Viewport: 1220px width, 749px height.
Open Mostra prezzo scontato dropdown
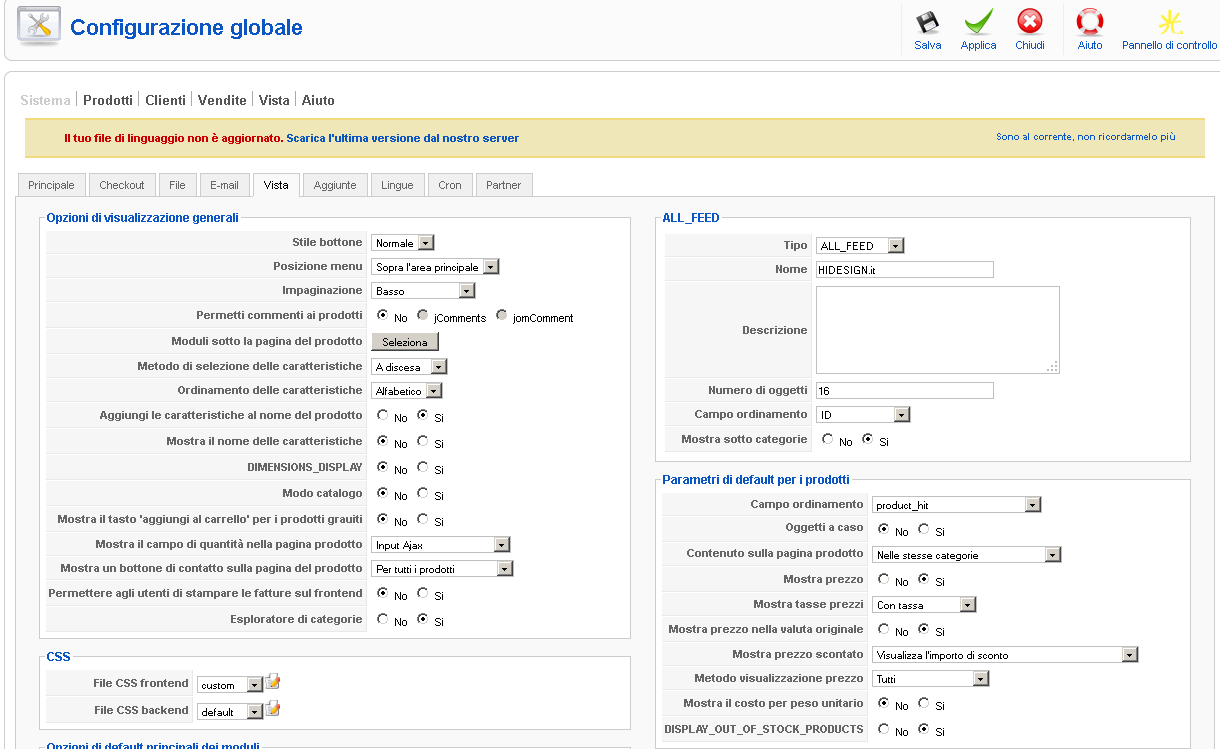(1005, 655)
